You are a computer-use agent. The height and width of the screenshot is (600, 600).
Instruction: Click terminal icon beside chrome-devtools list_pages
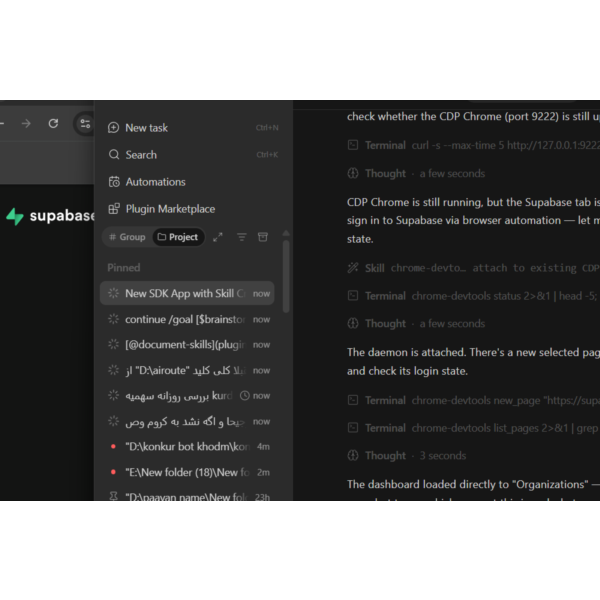(353, 428)
